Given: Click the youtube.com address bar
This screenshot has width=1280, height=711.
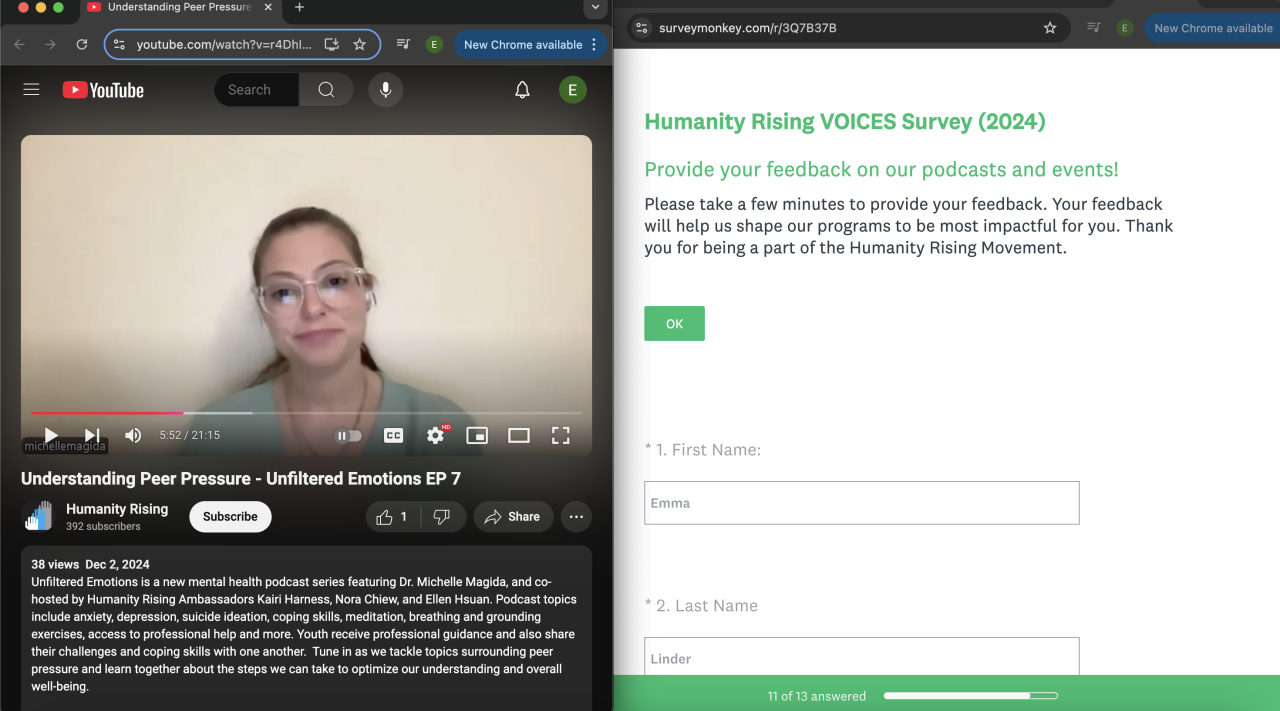Looking at the screenshot, I should (224, 45).
